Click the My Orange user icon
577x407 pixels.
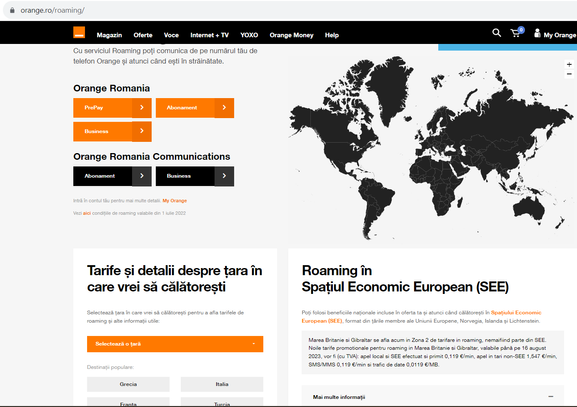(537, 33)
